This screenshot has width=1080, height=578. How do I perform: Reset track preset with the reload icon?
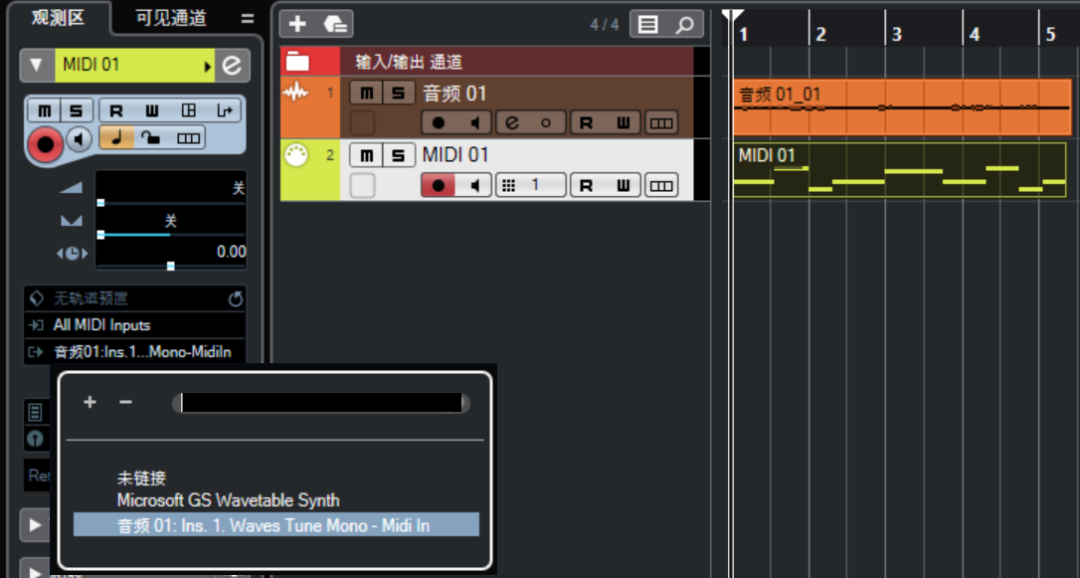[236, 298]
